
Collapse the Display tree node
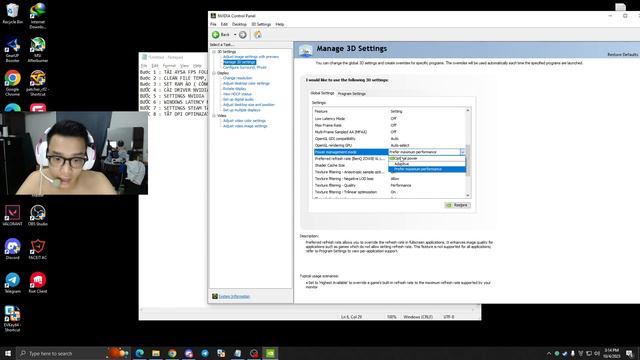point(213,73)
